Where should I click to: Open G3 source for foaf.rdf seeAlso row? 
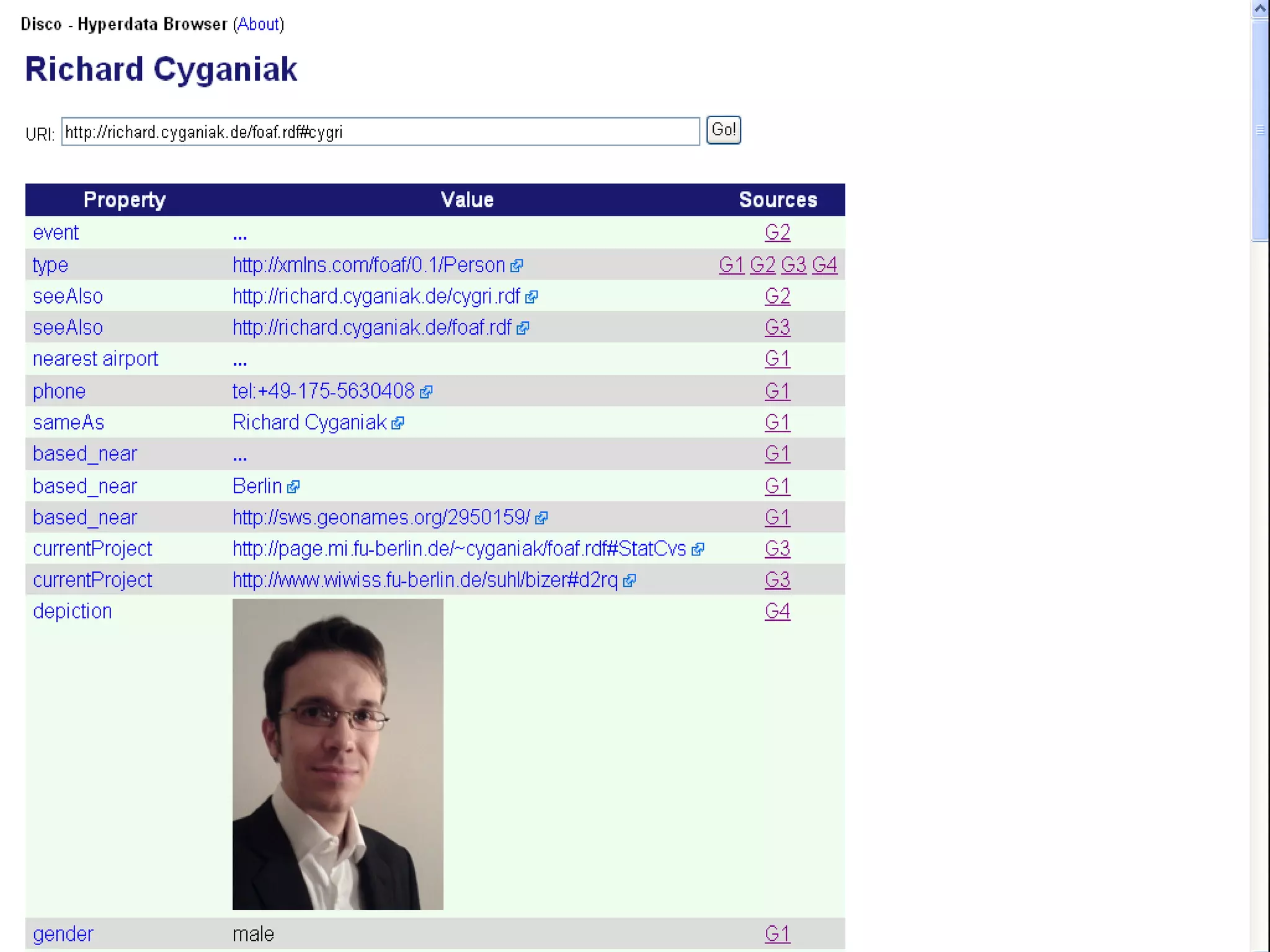tap(778, 327)
